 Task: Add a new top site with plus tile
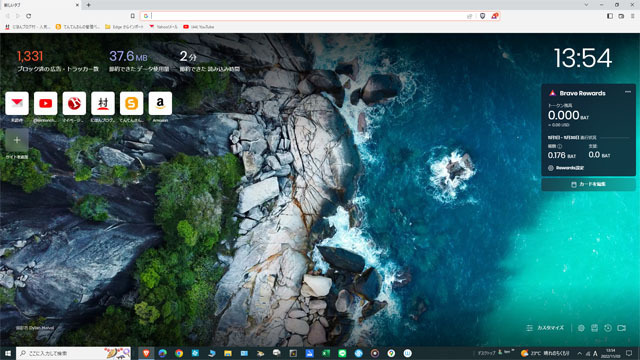pyautogui.click(x=17, y=140)
